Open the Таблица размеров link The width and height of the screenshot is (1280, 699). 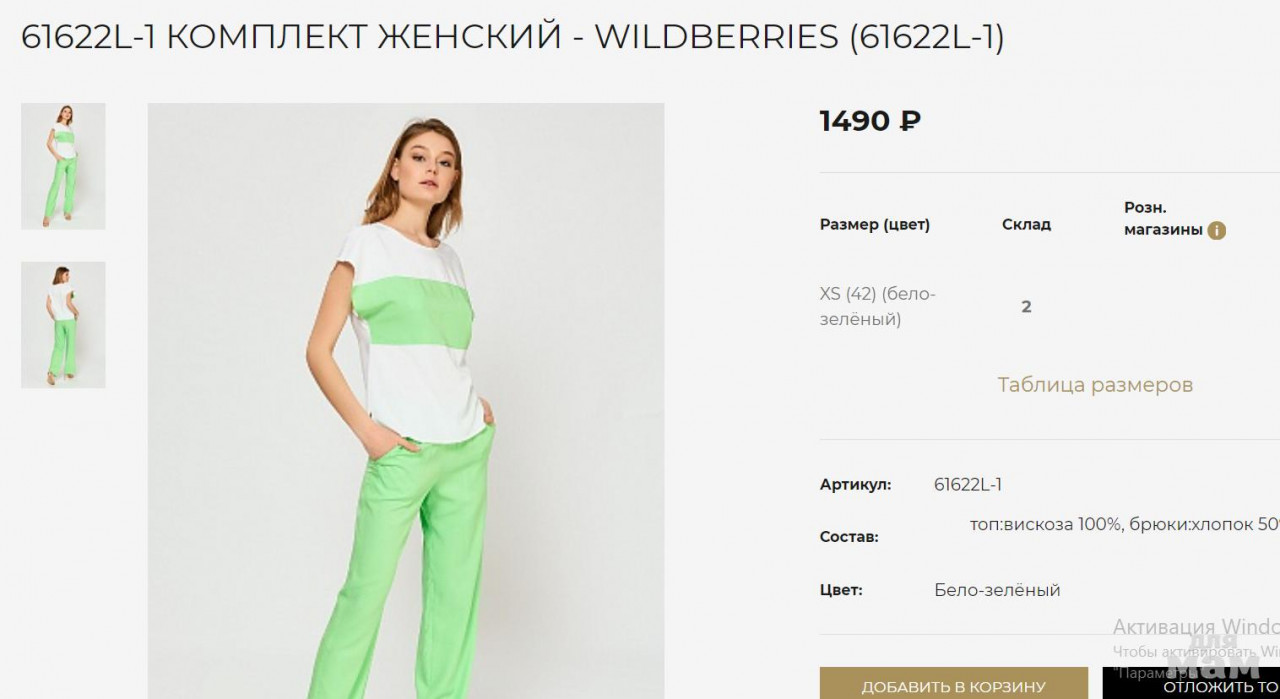coord(1095,385)
